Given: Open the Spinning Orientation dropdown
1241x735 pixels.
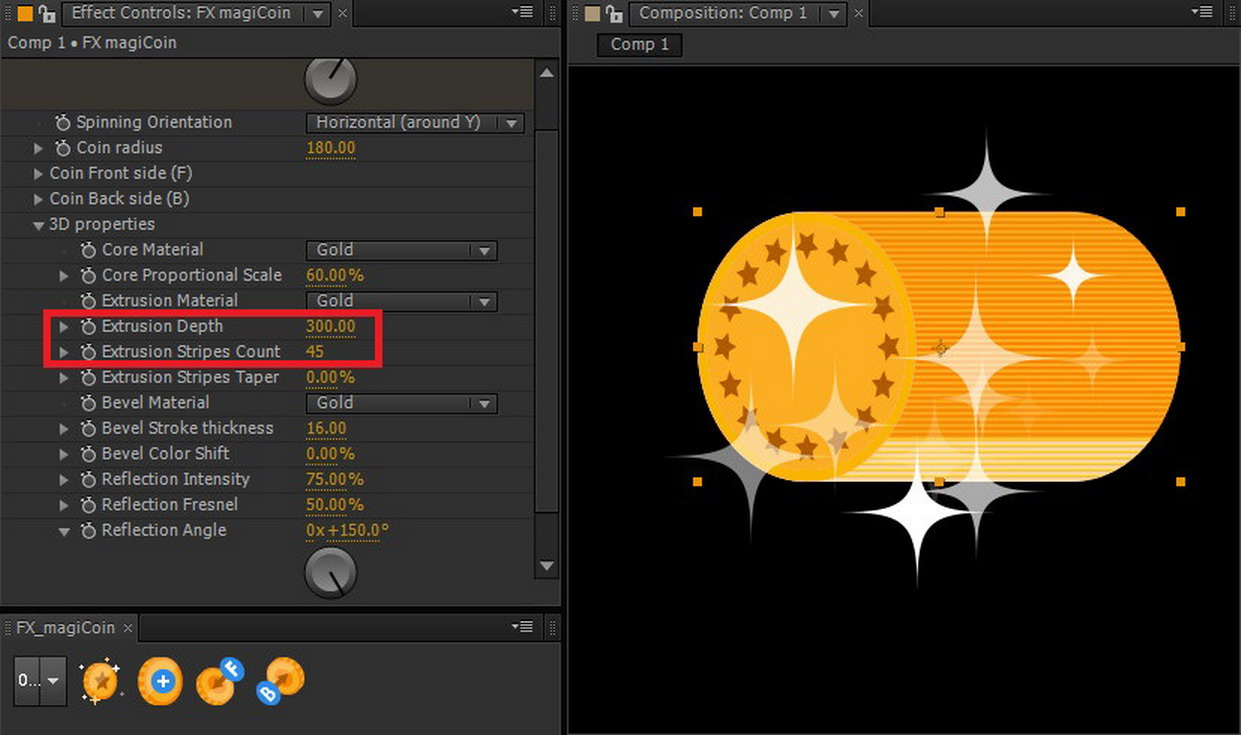Looking at the screenshot, I should [x=415, y=122].
